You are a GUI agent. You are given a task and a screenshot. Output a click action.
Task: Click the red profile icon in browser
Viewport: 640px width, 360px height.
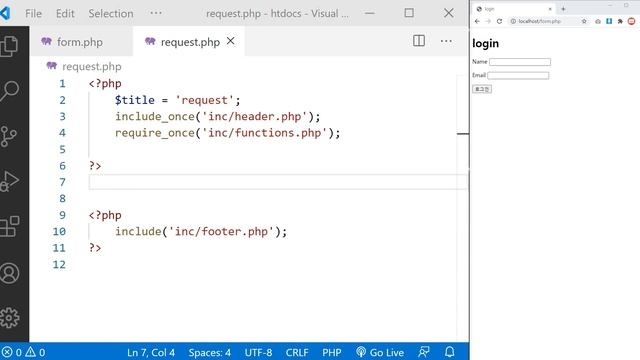(x=631, y=21)
